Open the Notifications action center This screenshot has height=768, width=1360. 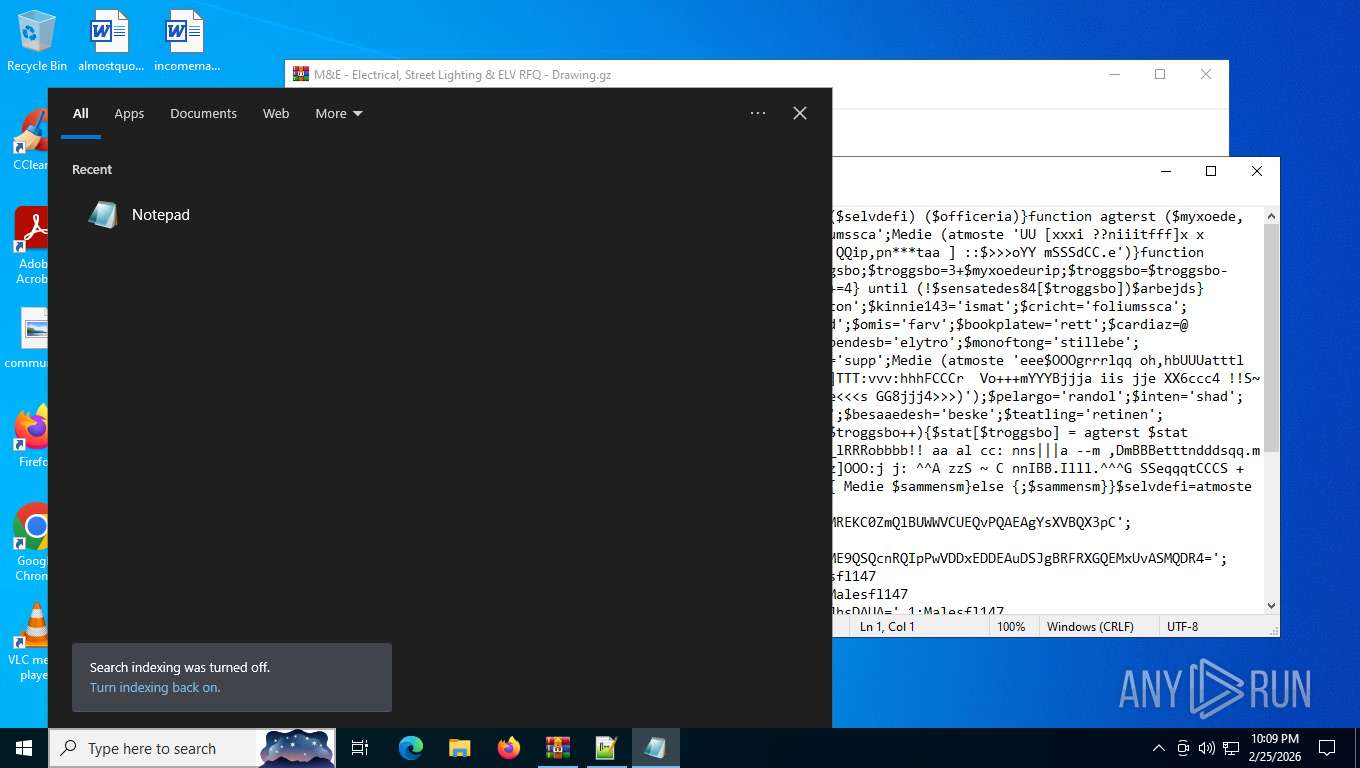click(x=1327, y=748)
